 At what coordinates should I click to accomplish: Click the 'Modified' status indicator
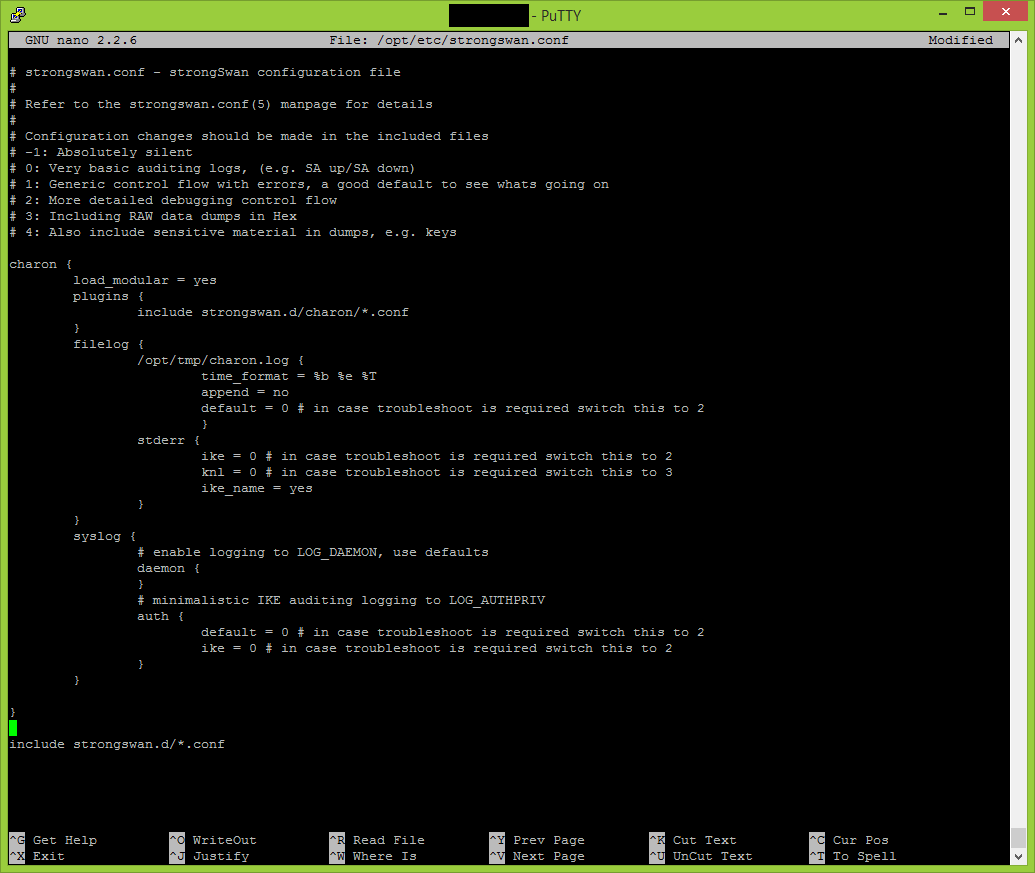coord(960,40)
